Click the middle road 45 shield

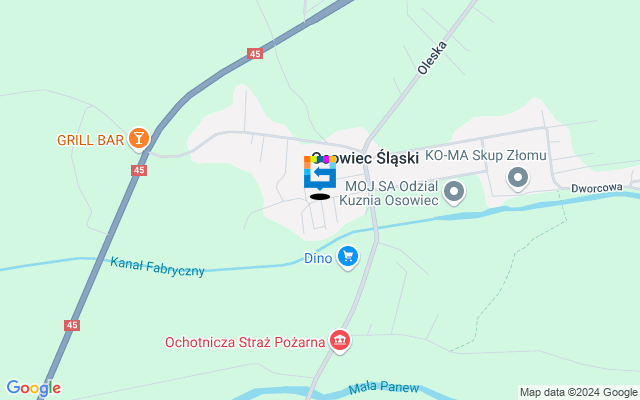(139, 170)
